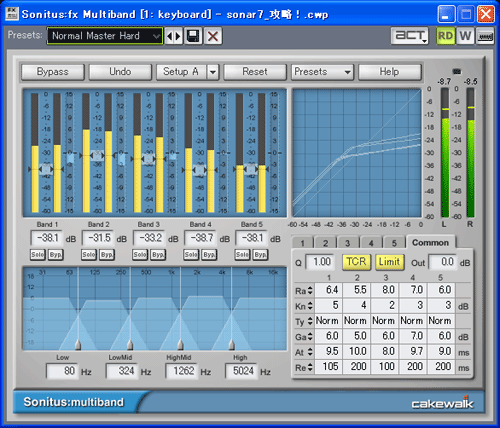
Task: Switch to band tab 3
Action: coord(348,243)
